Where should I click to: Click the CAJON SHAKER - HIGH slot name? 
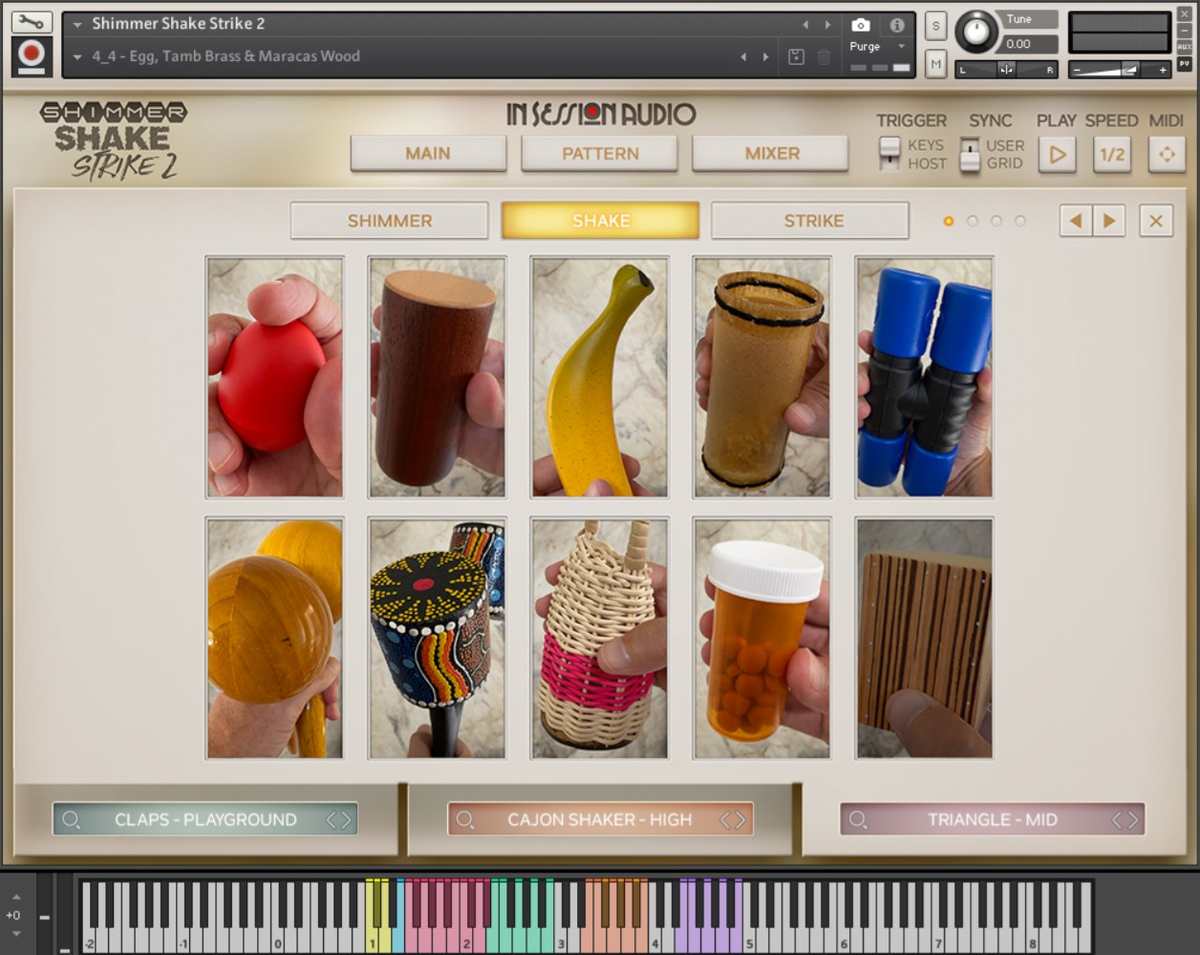(599, 820)
